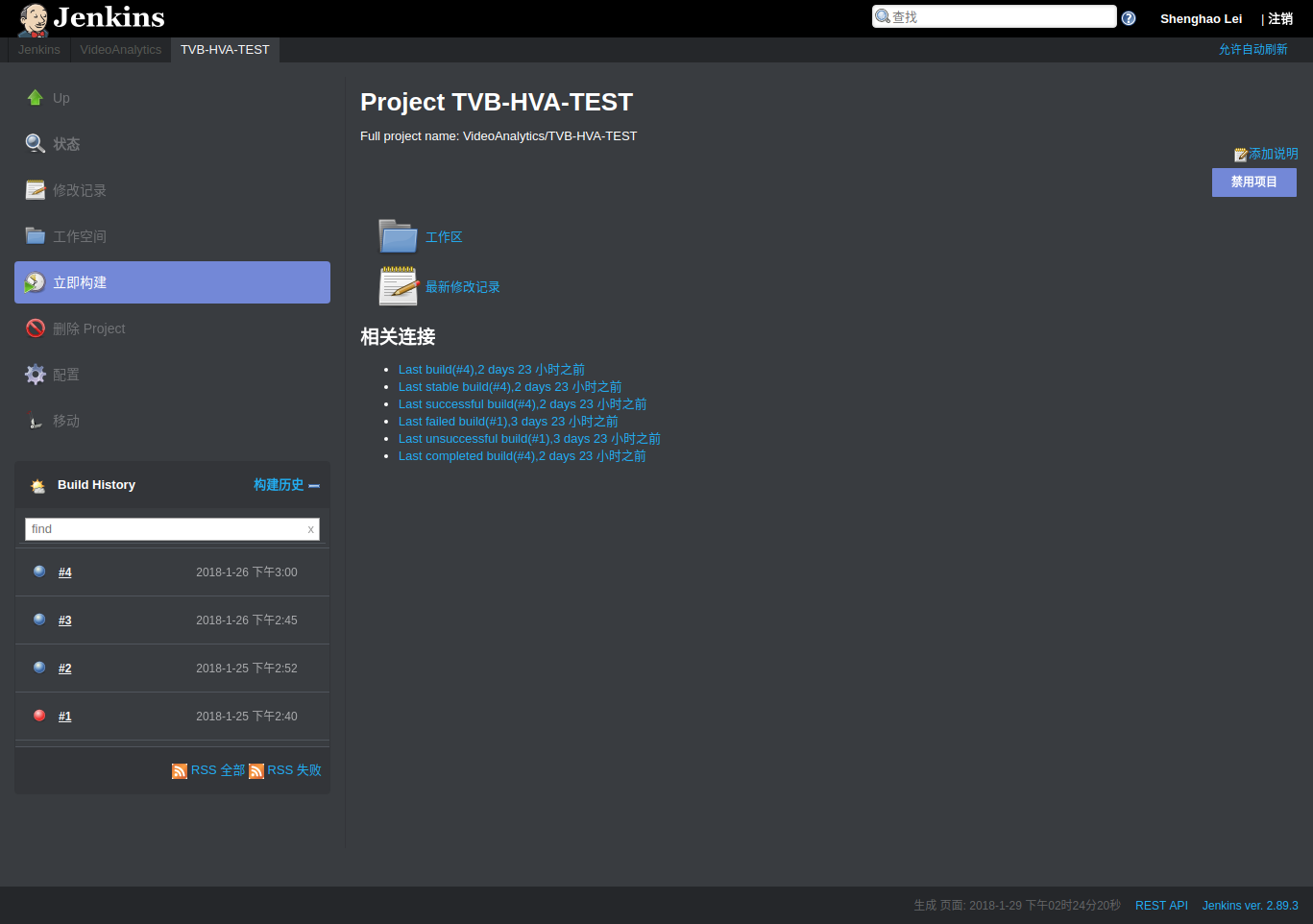Open the RSS 失败 feed link
Screen dimensions: 1313x924
pyautogui.click(x=295, y=770)
